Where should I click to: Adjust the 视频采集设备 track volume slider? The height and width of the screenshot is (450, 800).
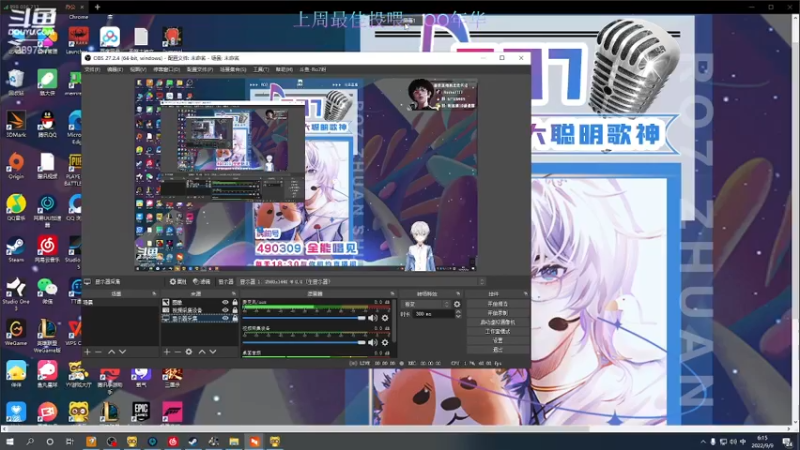click(x=305, y=342)
